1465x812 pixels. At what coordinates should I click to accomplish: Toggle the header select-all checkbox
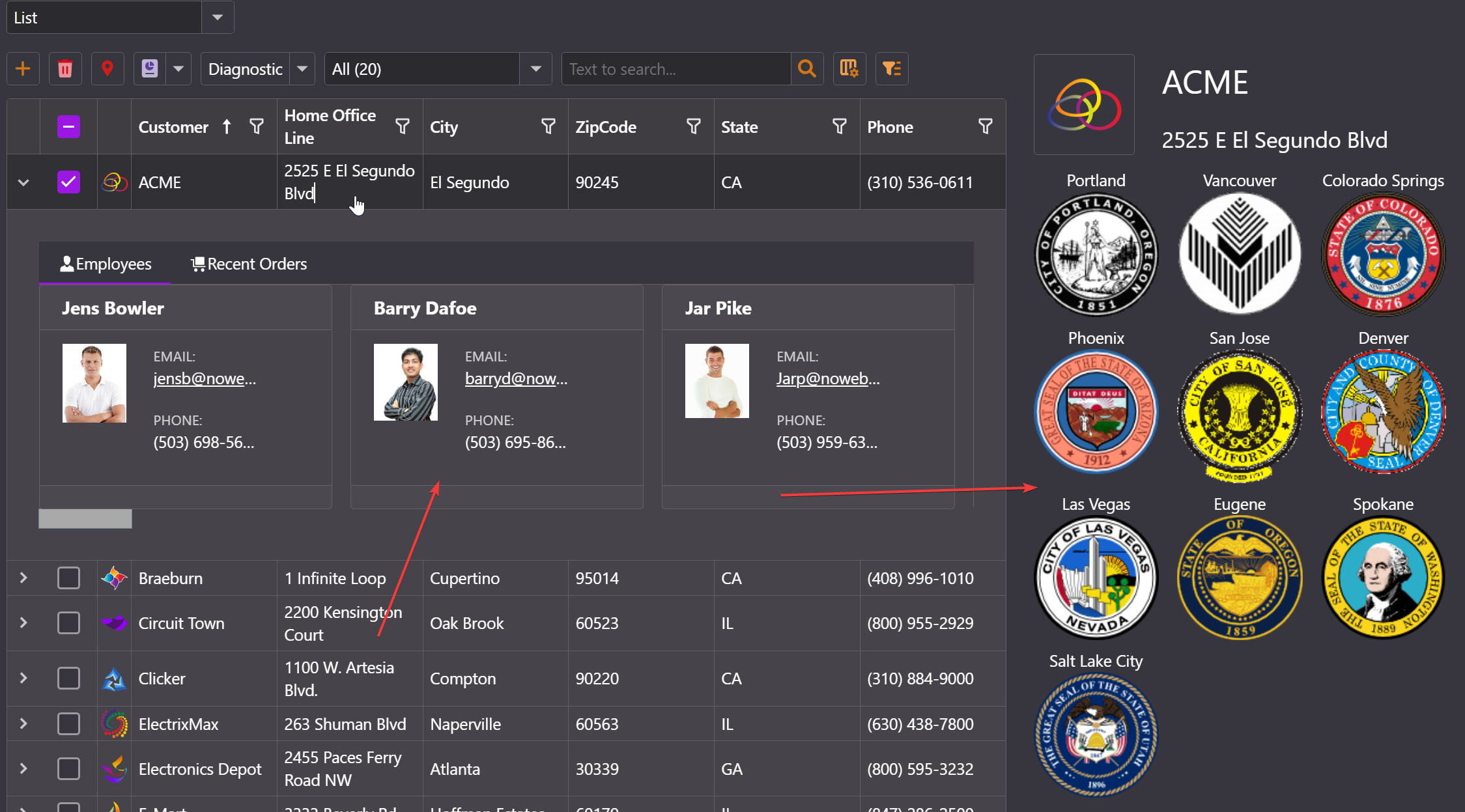68,126
